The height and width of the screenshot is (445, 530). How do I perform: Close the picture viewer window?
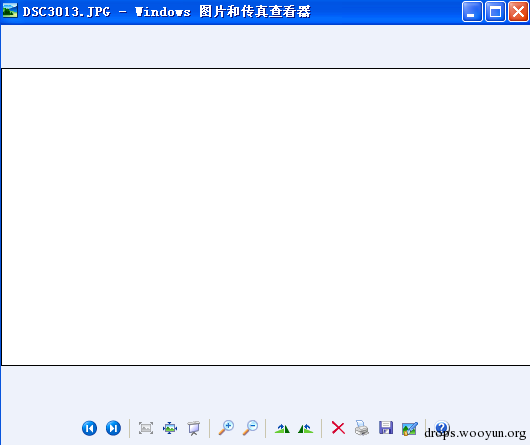(518, 11)
